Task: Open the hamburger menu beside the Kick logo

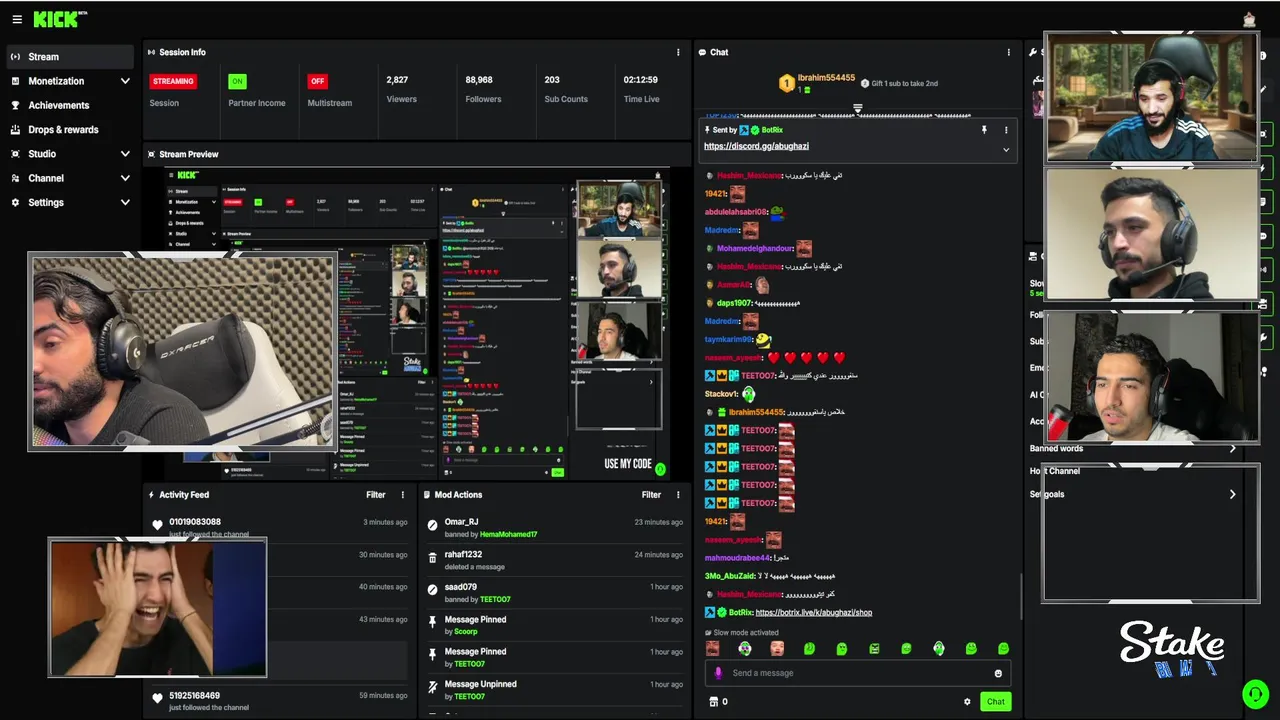Action: point(17,19)
